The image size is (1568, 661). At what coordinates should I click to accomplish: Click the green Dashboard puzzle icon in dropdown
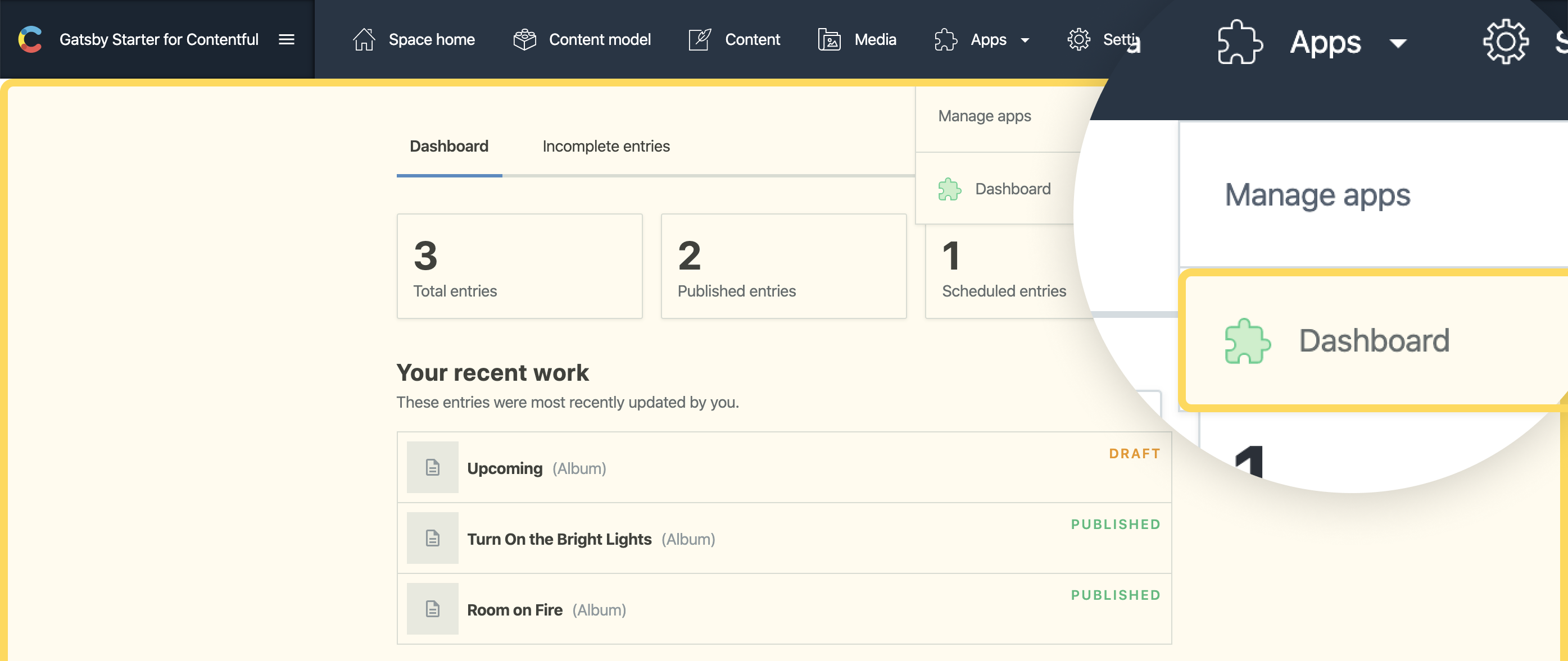(949, 189)
